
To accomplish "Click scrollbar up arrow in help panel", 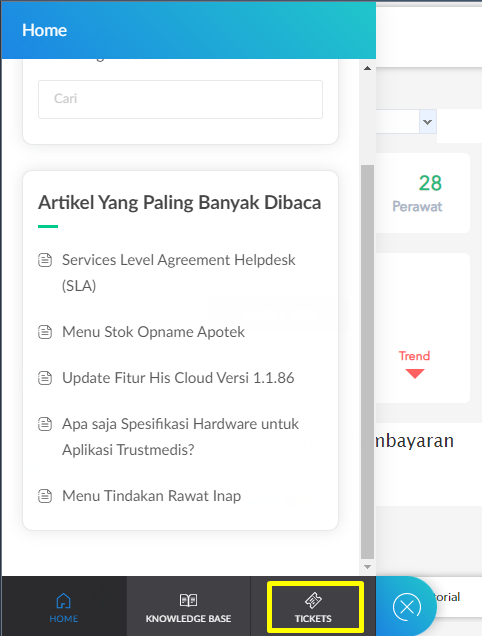I will point(368,68).
